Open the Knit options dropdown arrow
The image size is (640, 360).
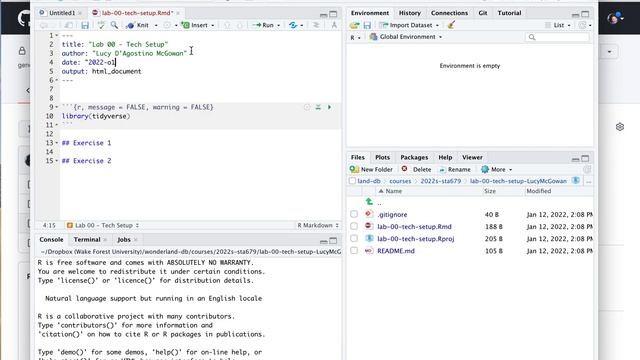[156, 25]
